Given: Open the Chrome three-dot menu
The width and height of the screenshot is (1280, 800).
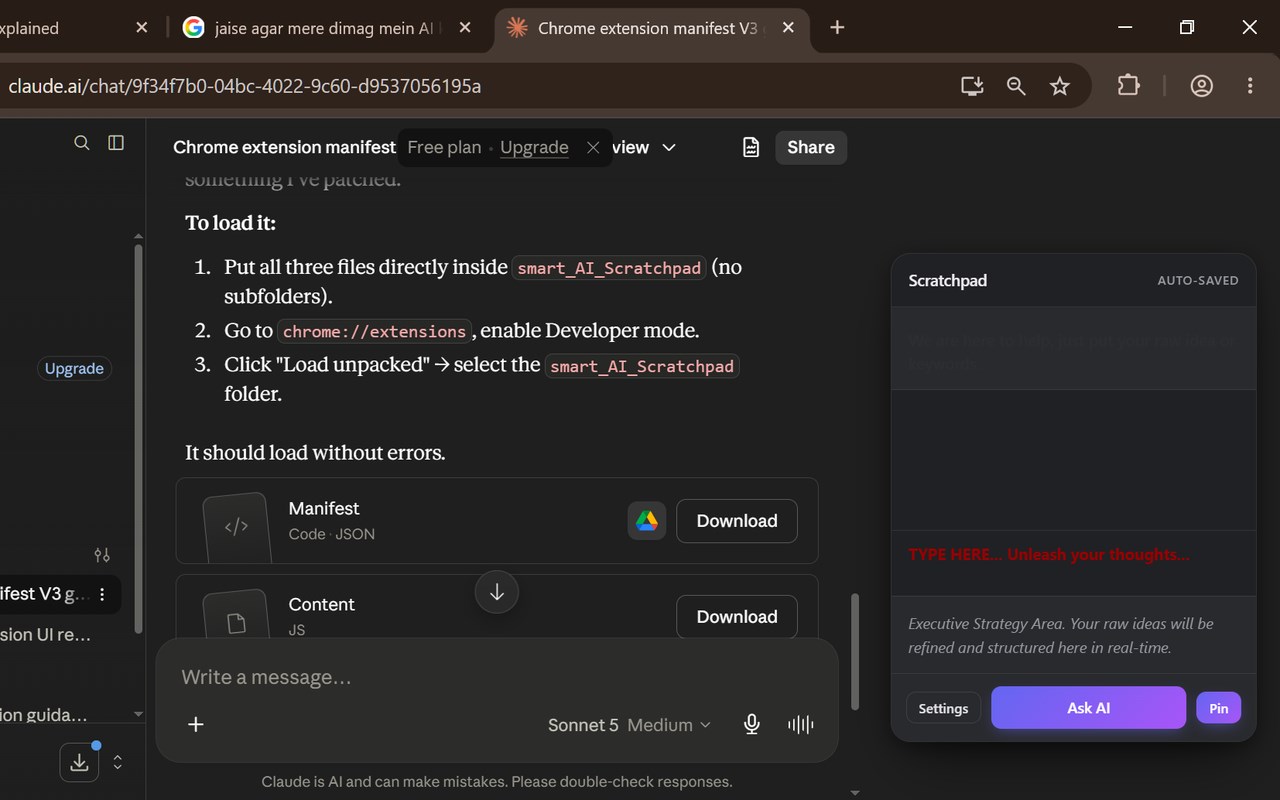Looking at the screenshot, I should tap(1250, 86).
